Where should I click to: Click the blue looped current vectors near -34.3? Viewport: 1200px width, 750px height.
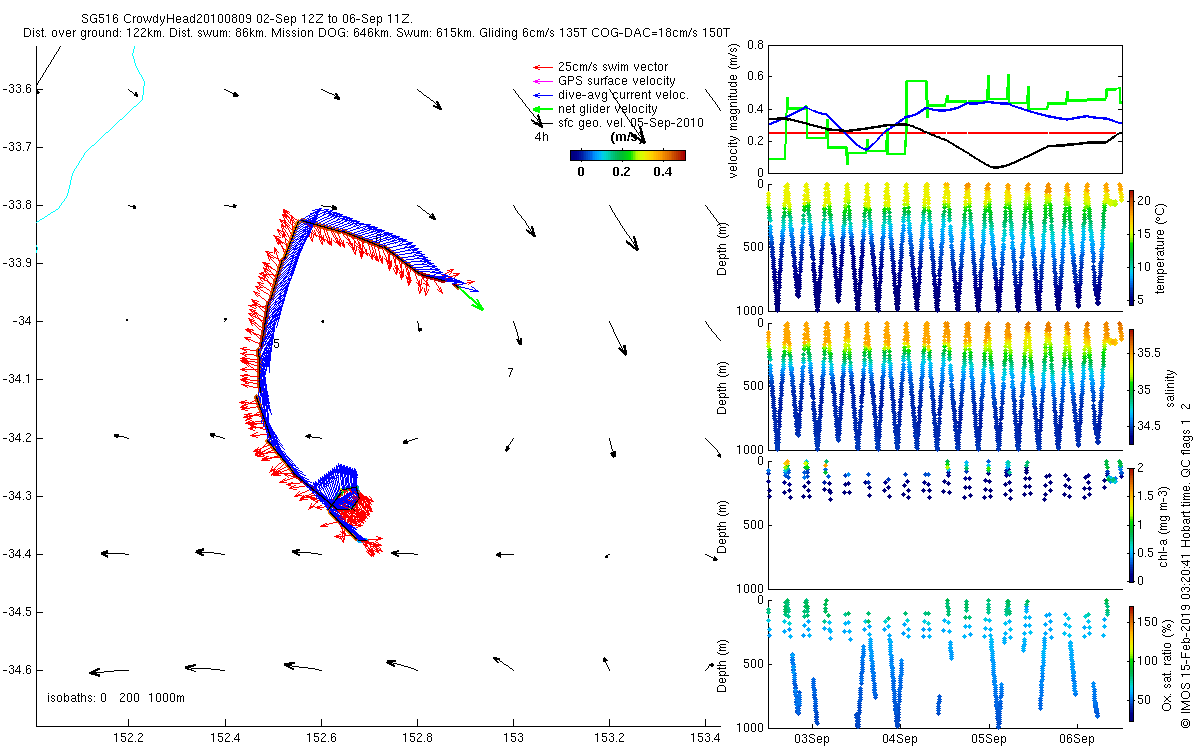click(x=338, y=487)
